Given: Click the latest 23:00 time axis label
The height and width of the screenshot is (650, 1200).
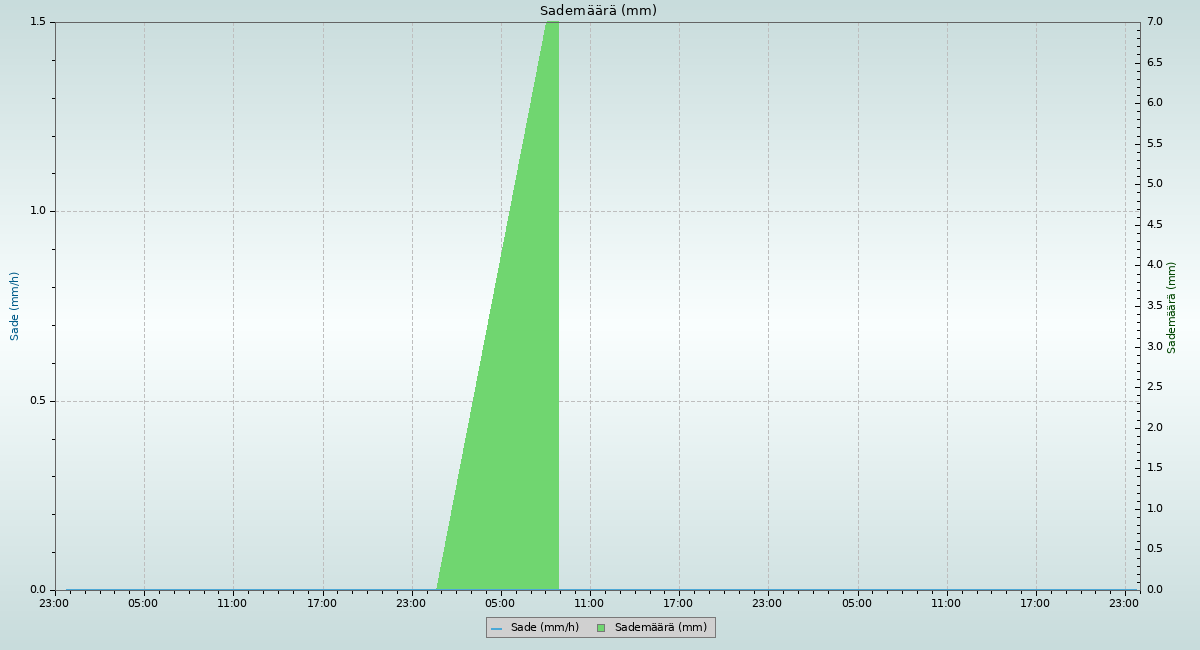Looking at the screenshot, I should [x=1125, y=603].
